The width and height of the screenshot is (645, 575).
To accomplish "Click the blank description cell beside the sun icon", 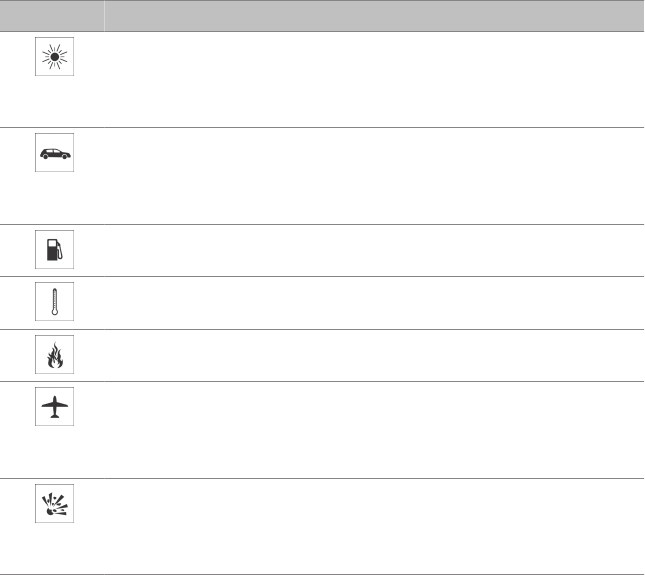I will coord(374,79).
